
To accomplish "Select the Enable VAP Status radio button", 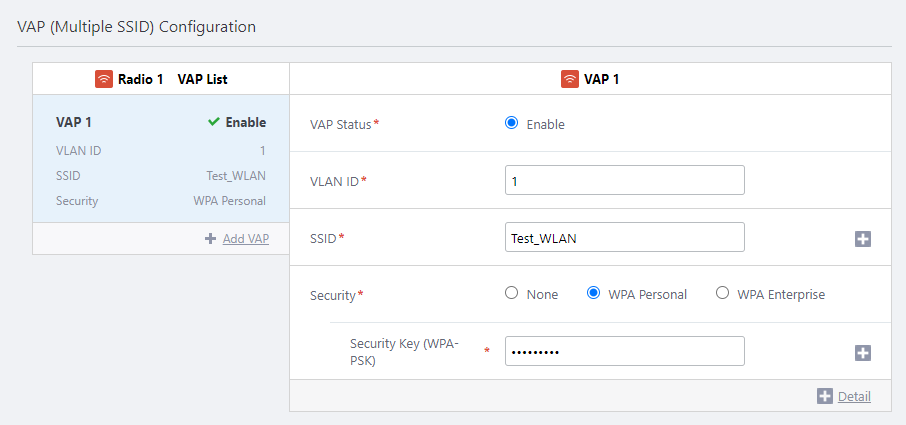I will tap(512, 123).
